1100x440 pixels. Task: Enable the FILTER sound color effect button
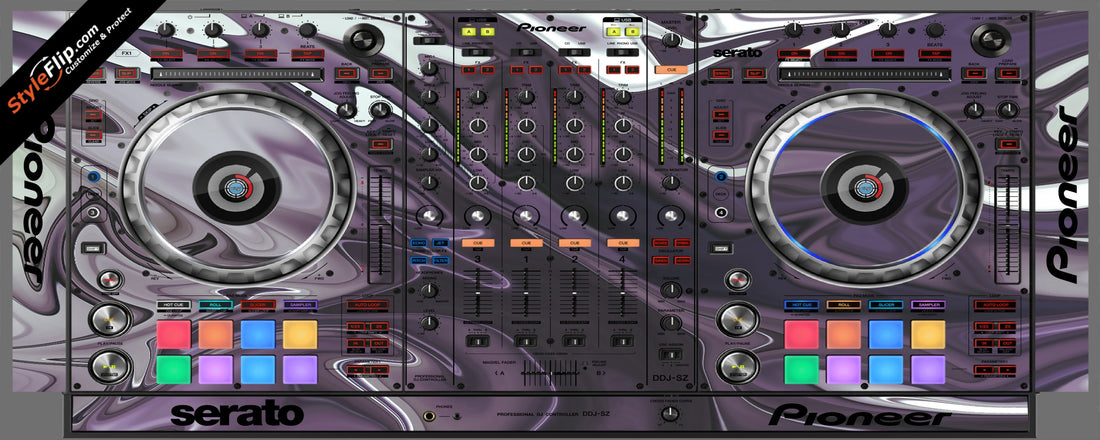pos(441,260)
